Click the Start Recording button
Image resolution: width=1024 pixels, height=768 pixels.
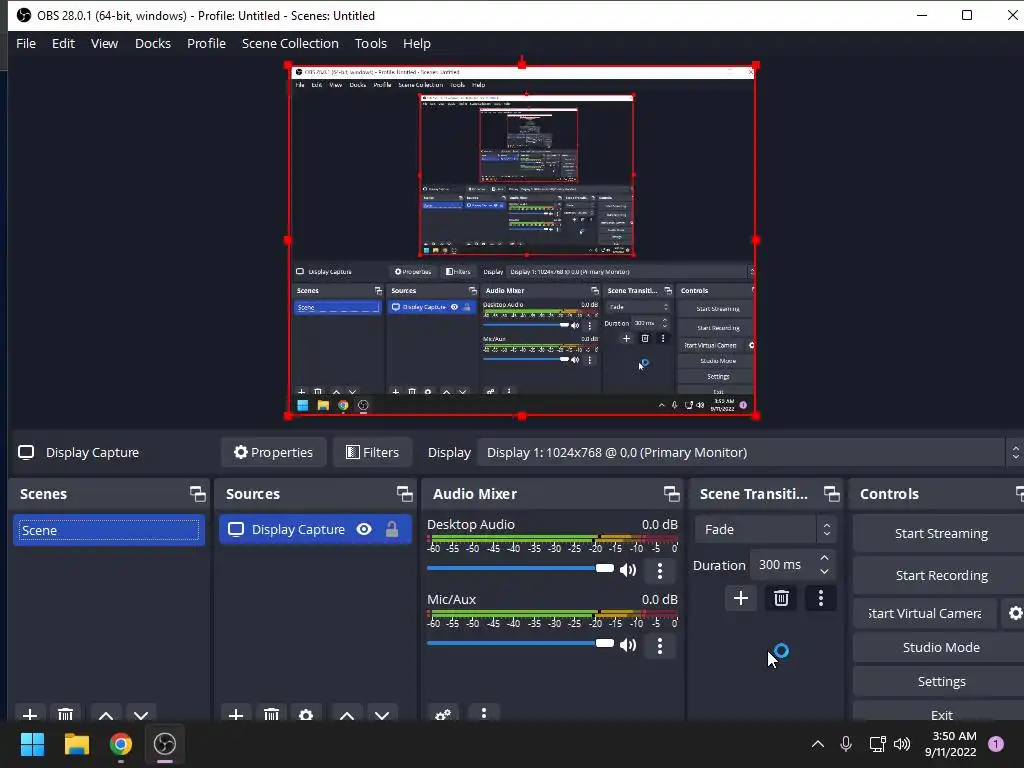click(x=940, y=575)
